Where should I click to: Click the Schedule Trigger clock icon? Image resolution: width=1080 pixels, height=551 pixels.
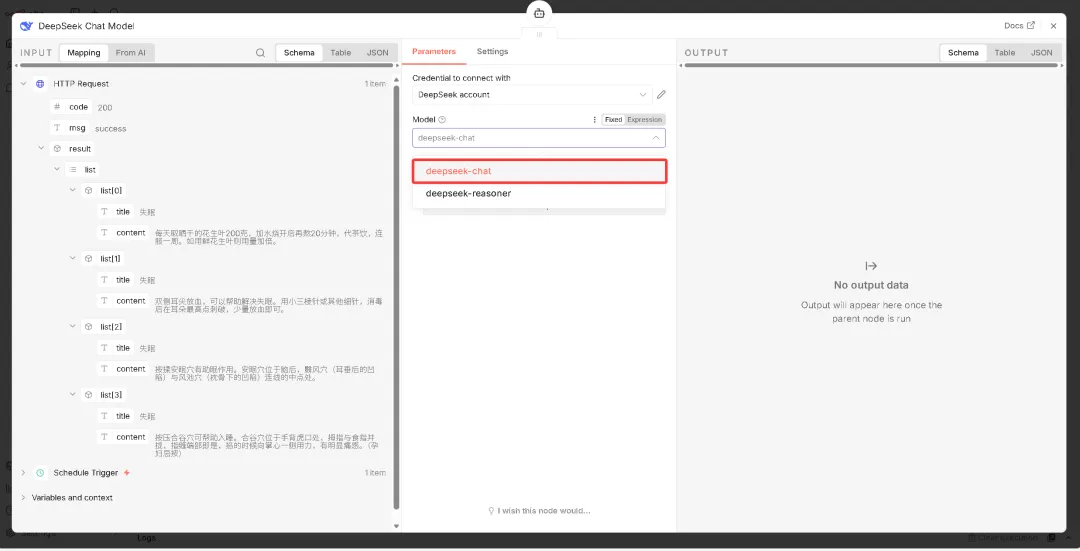(x=40, y=472)
